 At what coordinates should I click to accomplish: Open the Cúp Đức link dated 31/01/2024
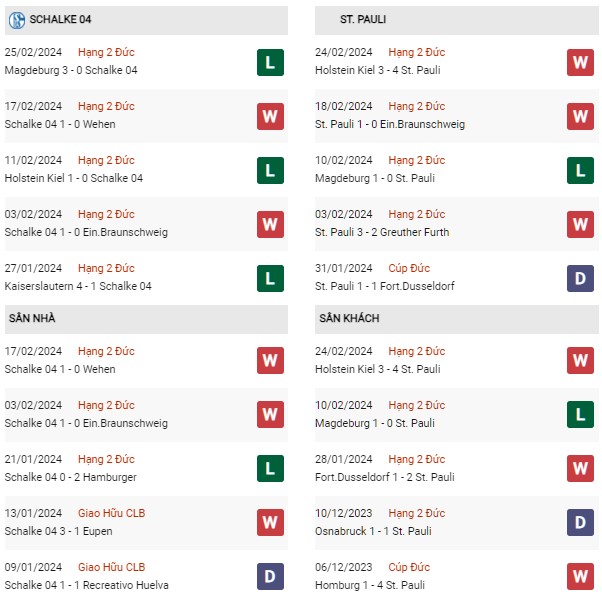[x=409, y=268]
